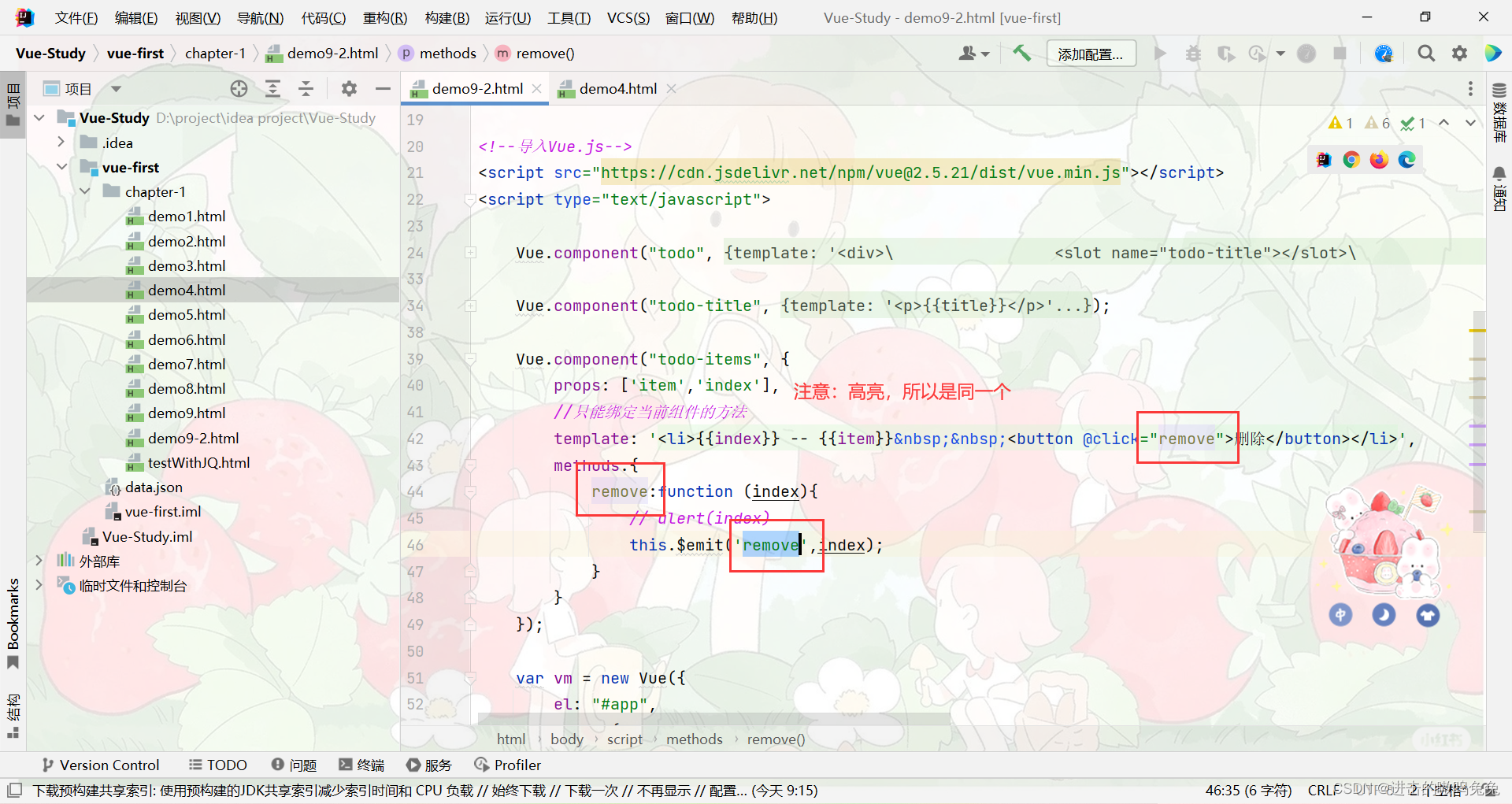Expand the .idea folder
Screen dimensions: 1512x804
pos(61,143)
